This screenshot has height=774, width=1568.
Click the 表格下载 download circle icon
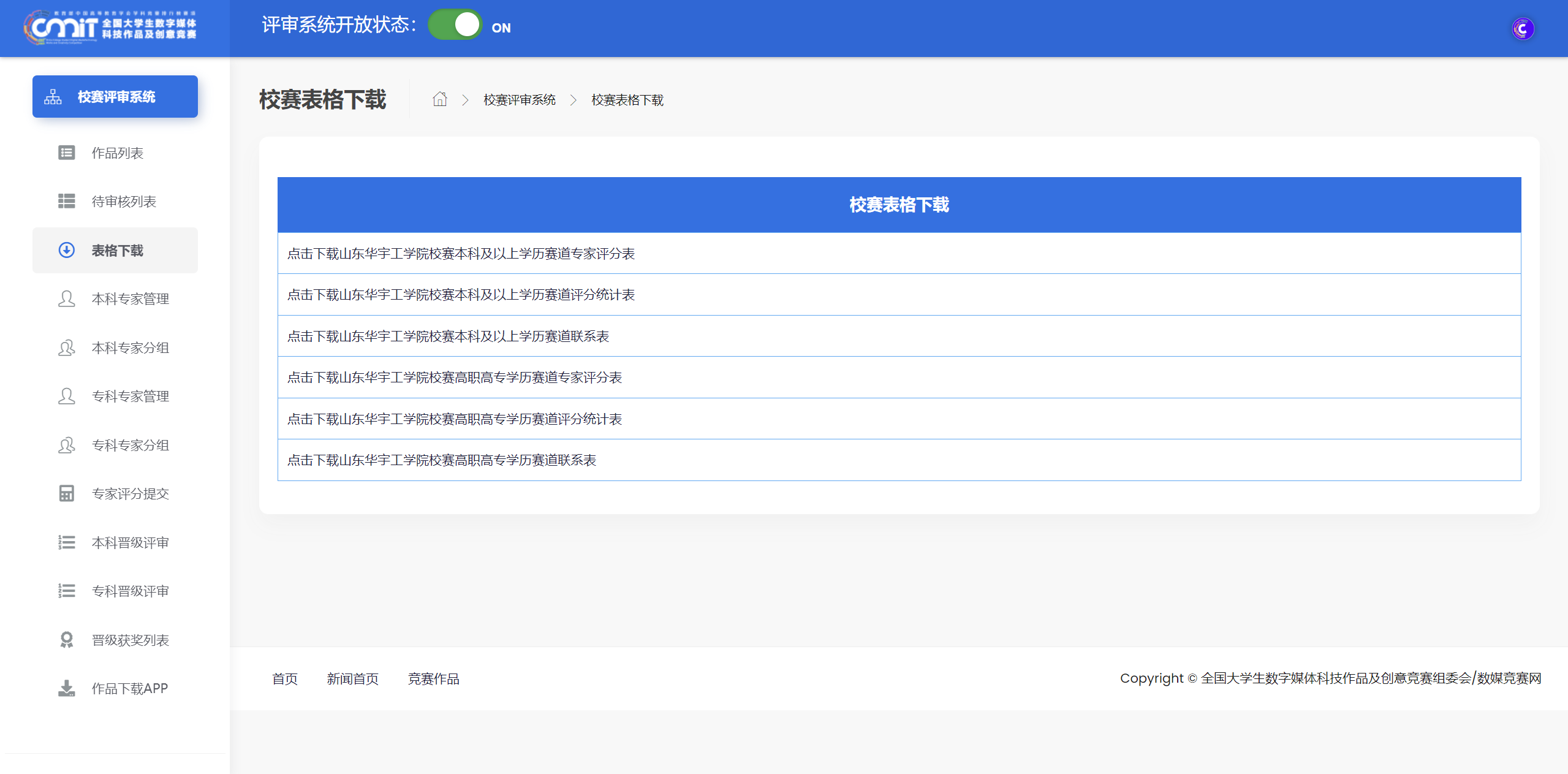(x=66, y=250)
